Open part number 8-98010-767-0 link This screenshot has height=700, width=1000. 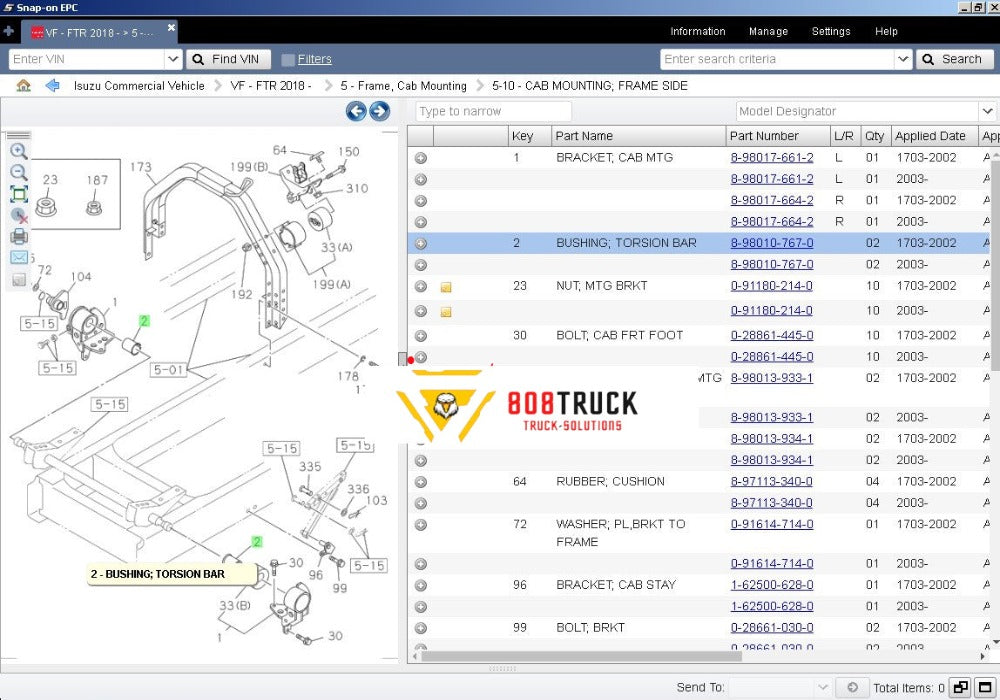pos(771,243)
